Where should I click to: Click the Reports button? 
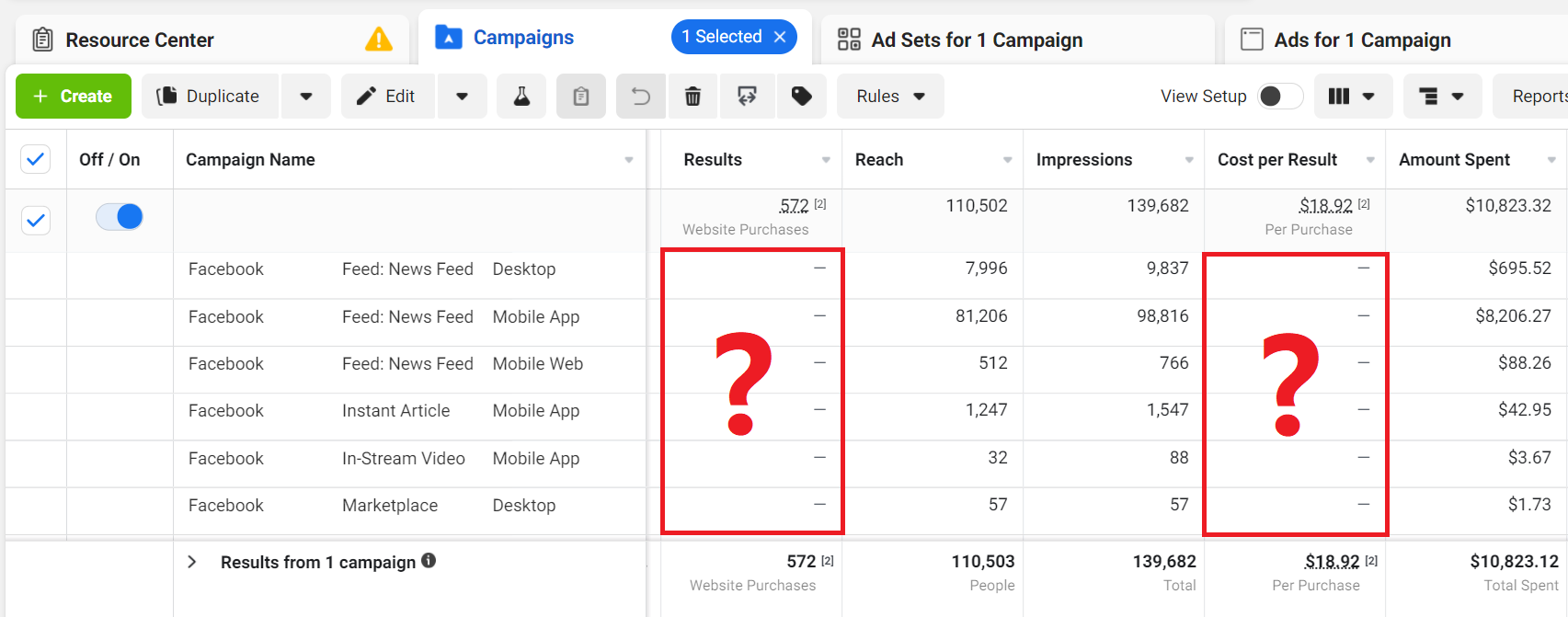click(1531, 97)
